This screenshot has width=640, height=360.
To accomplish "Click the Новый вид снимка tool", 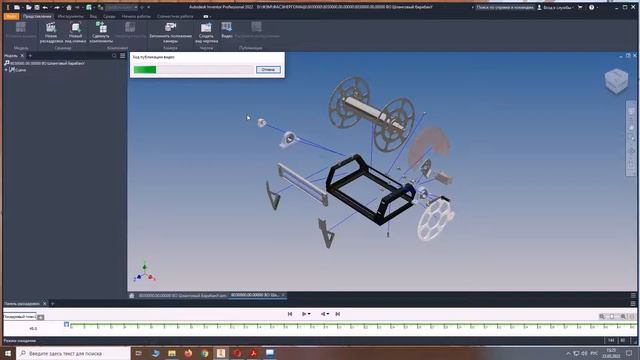I will pos(76,32).
